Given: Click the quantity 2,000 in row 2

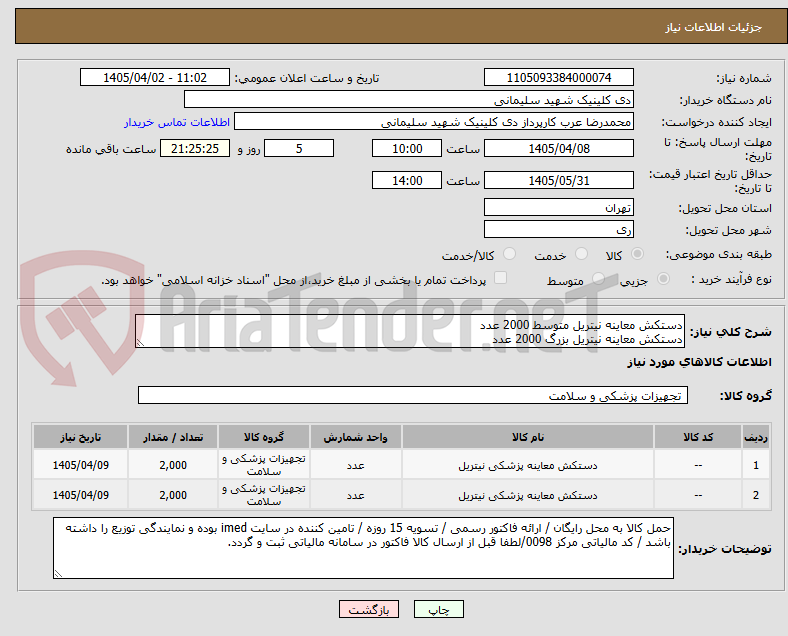Looking at the screenshot, I should click(x=173, y=495).
